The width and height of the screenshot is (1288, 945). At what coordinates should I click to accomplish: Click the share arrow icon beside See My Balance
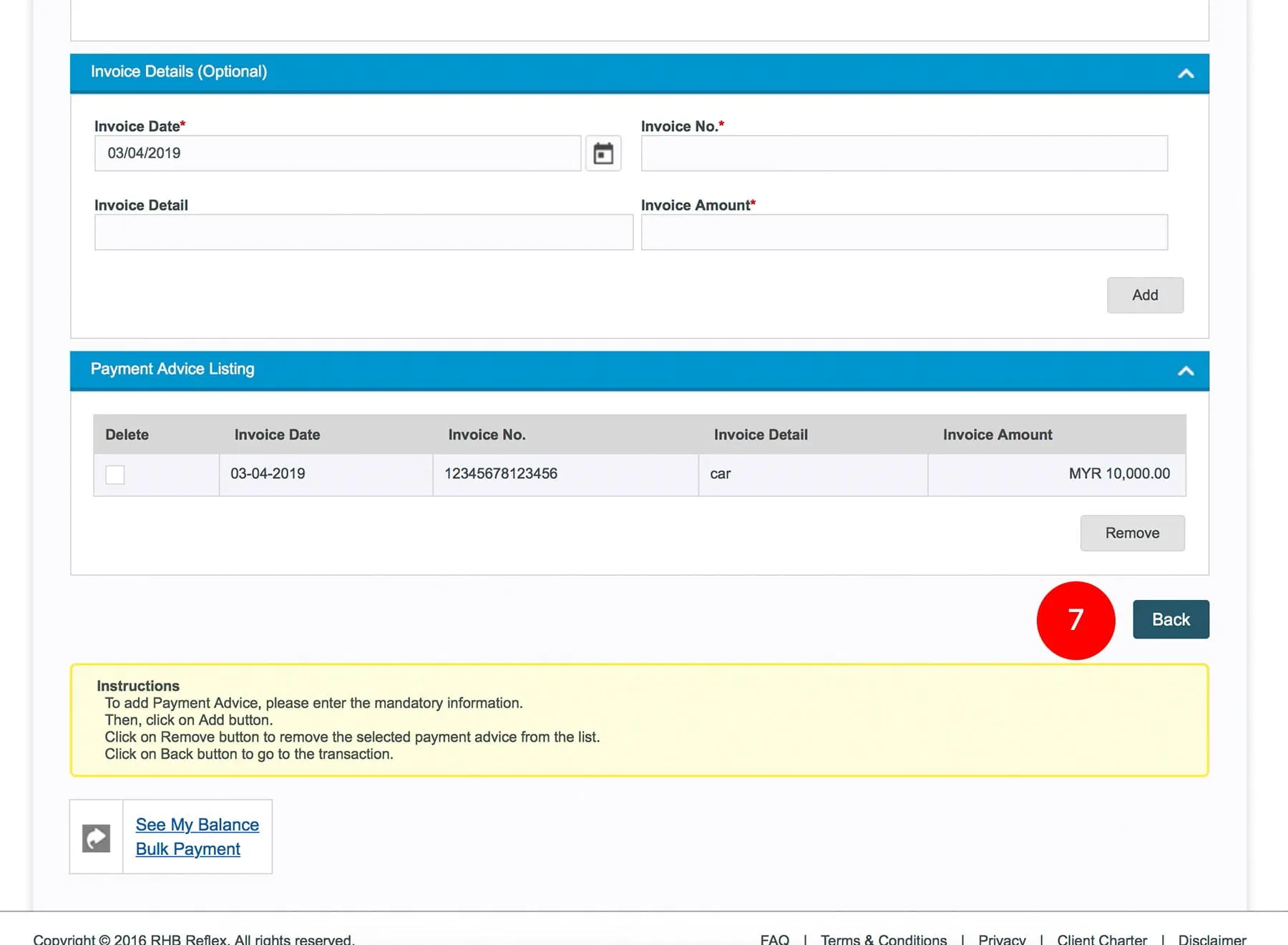click(97, 838)
